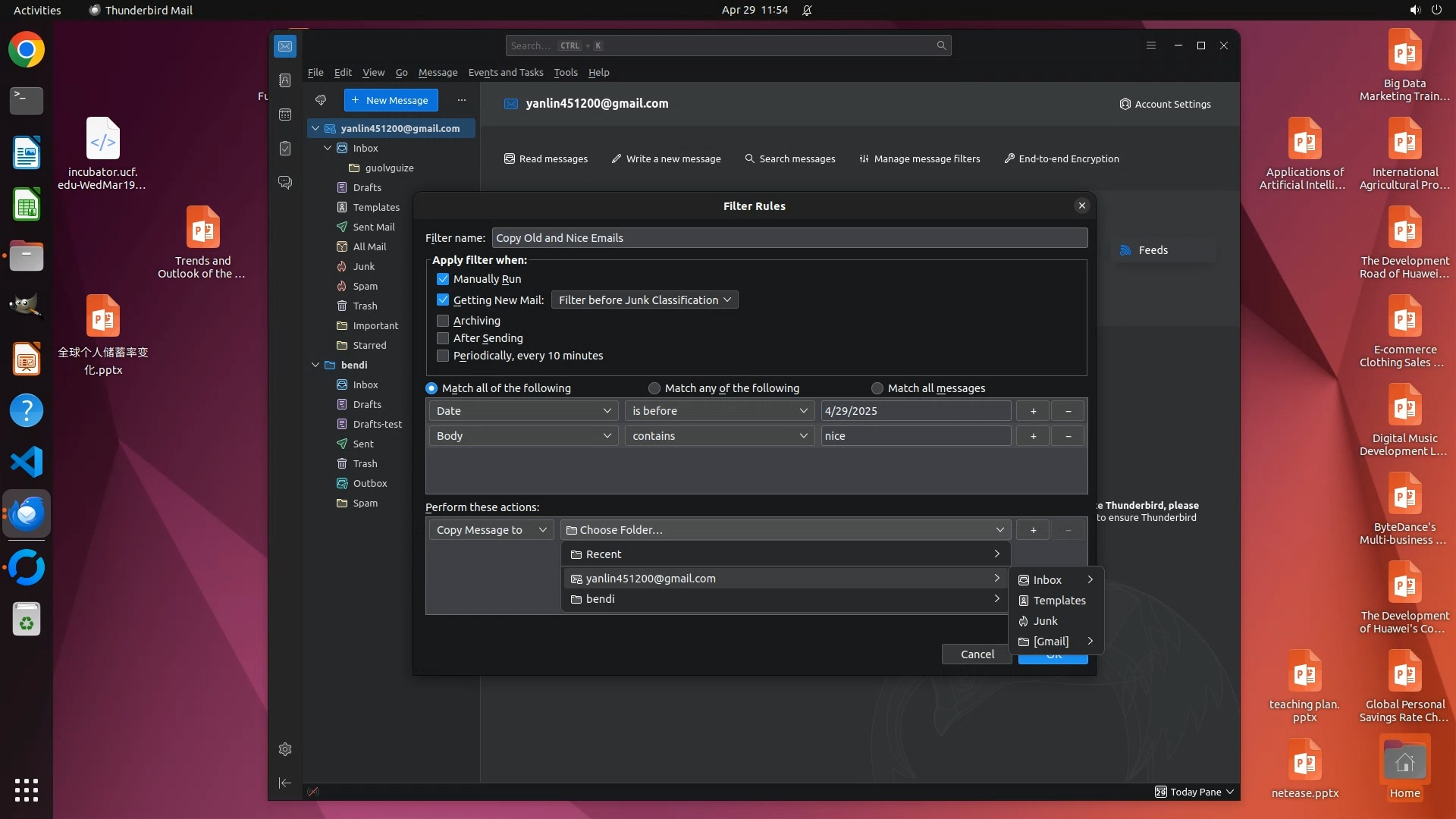Open the Chat sidebar icon
The width and height of the screenshot is (1456, 819).
point(285,183)
